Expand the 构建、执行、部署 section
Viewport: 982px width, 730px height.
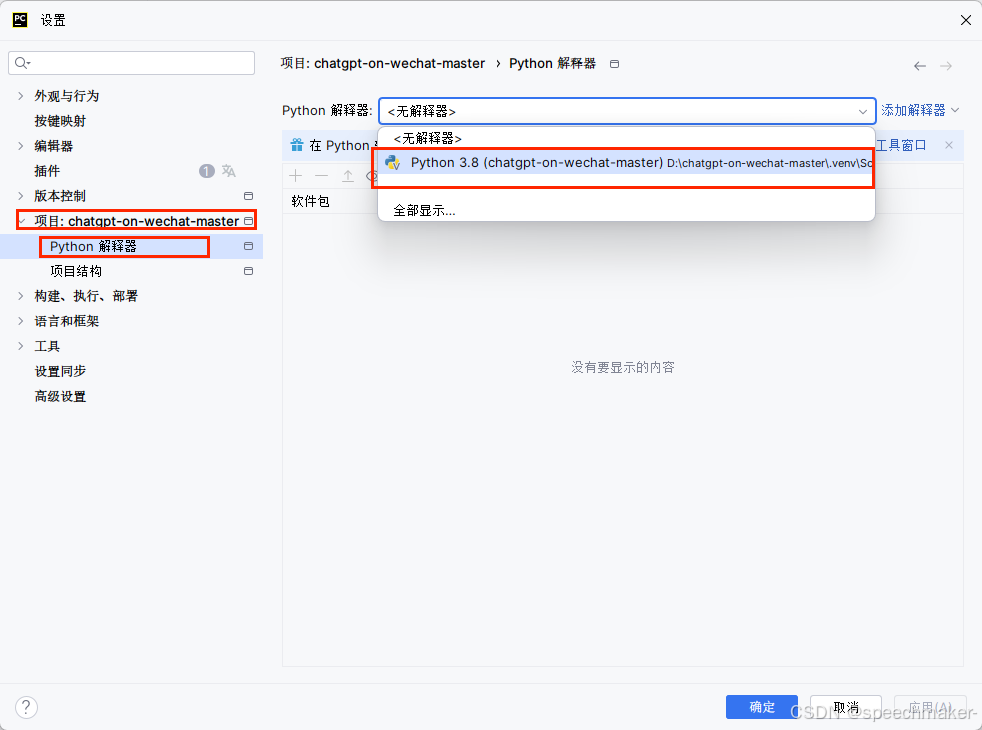click(21, 296)
